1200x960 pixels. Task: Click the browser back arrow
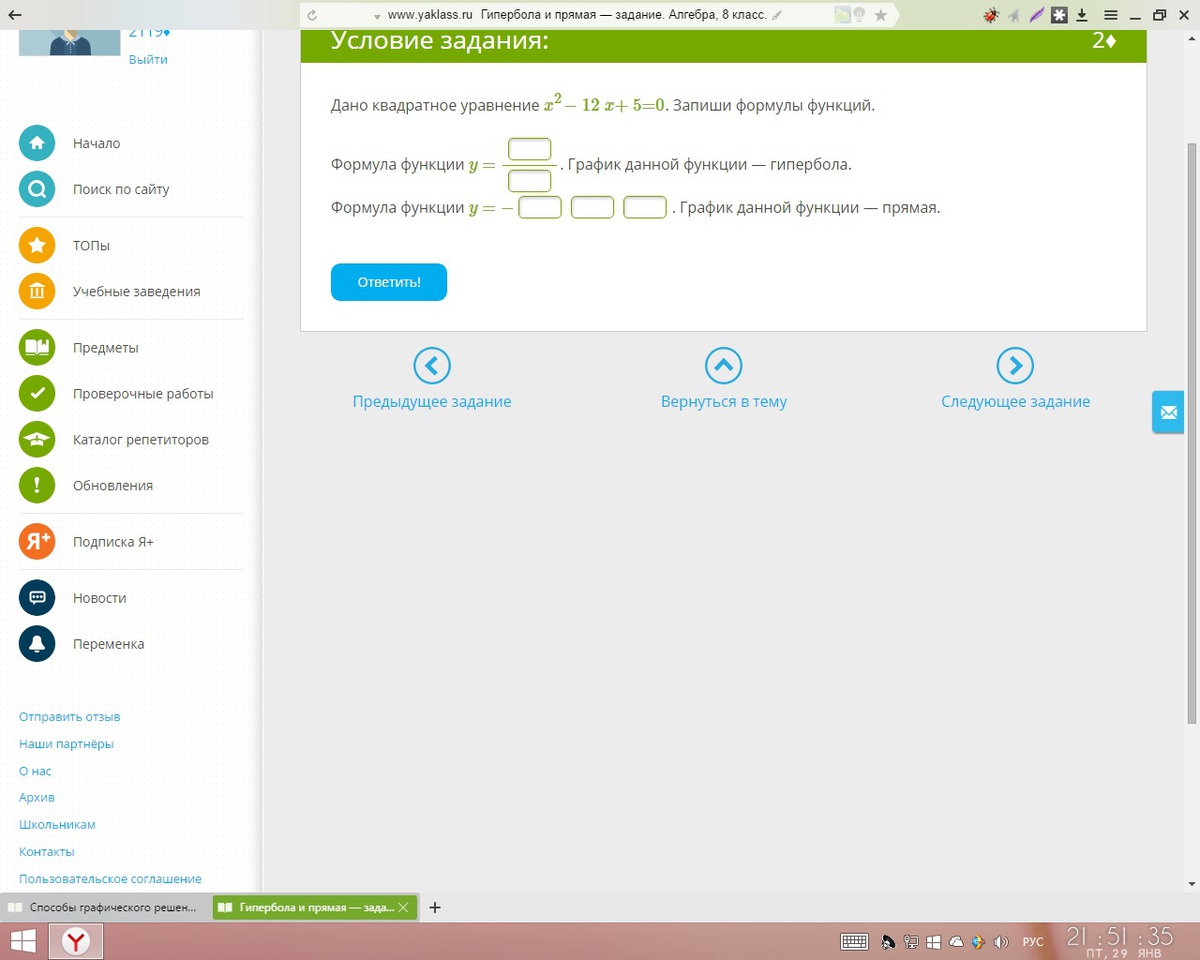coord(14,15)
